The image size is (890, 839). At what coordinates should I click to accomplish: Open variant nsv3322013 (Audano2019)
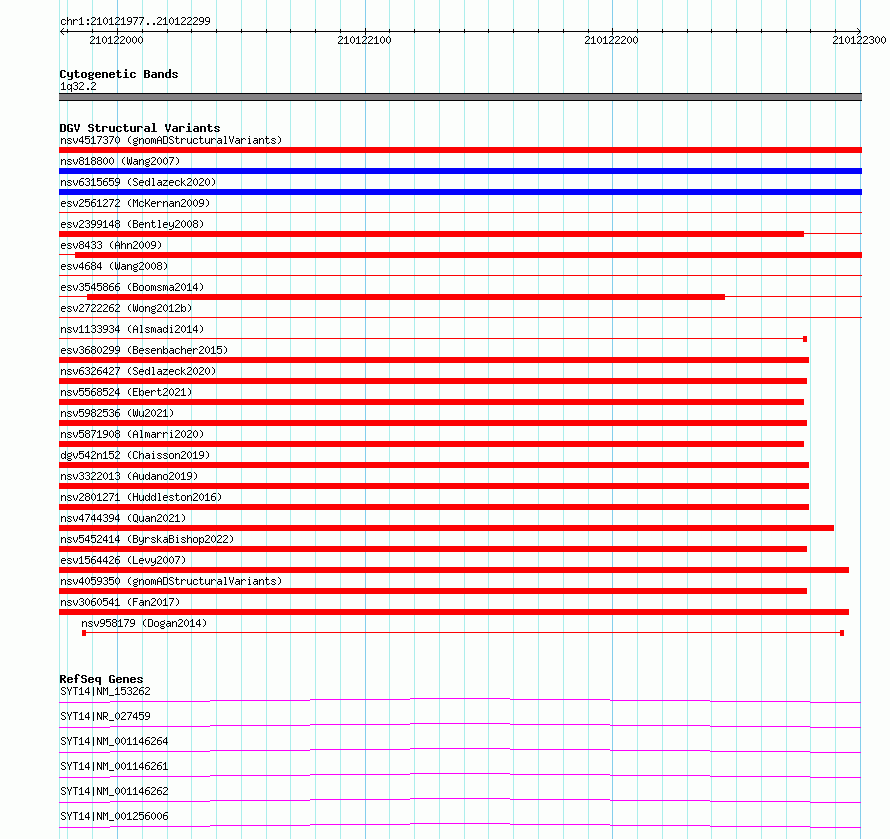click(129, 476)
